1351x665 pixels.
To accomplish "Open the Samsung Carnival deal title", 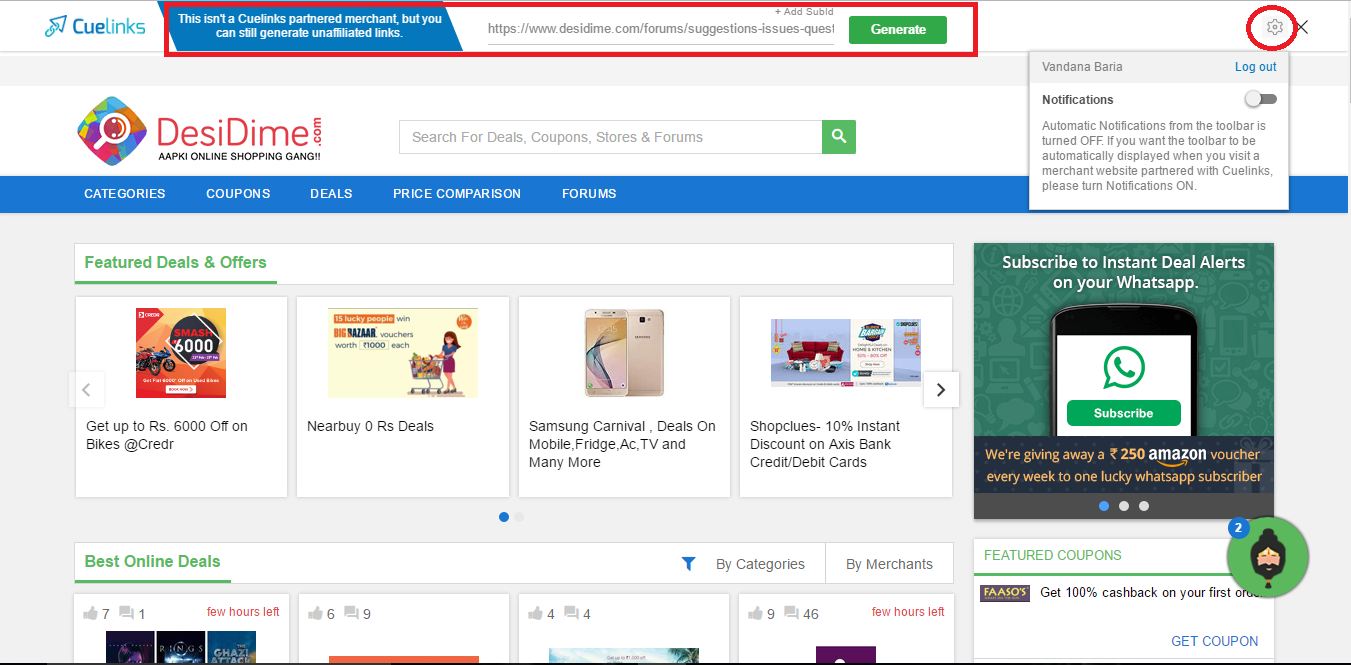I will [622, 444].
